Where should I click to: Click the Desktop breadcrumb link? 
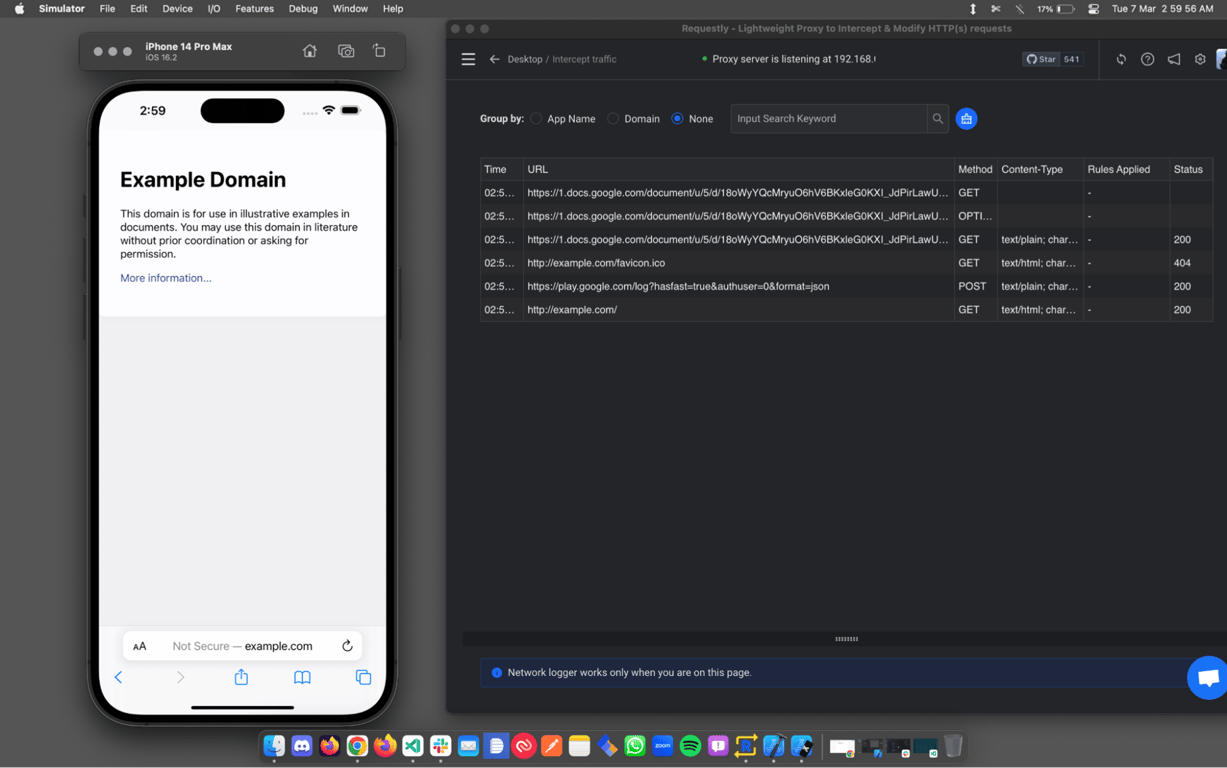click(525, 59)
